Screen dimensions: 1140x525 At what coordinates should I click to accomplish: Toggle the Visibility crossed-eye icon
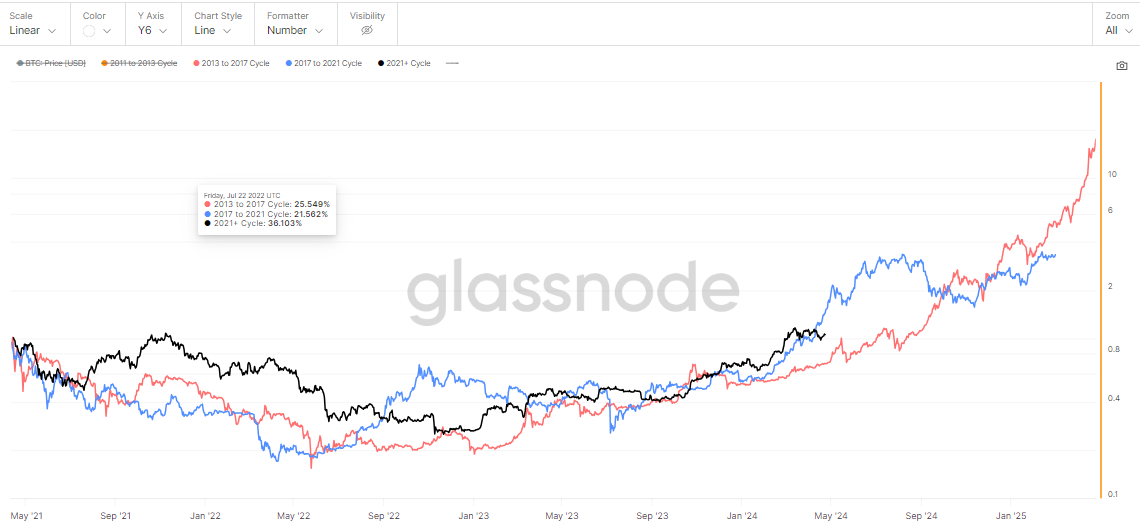click(x=366, y=30)
